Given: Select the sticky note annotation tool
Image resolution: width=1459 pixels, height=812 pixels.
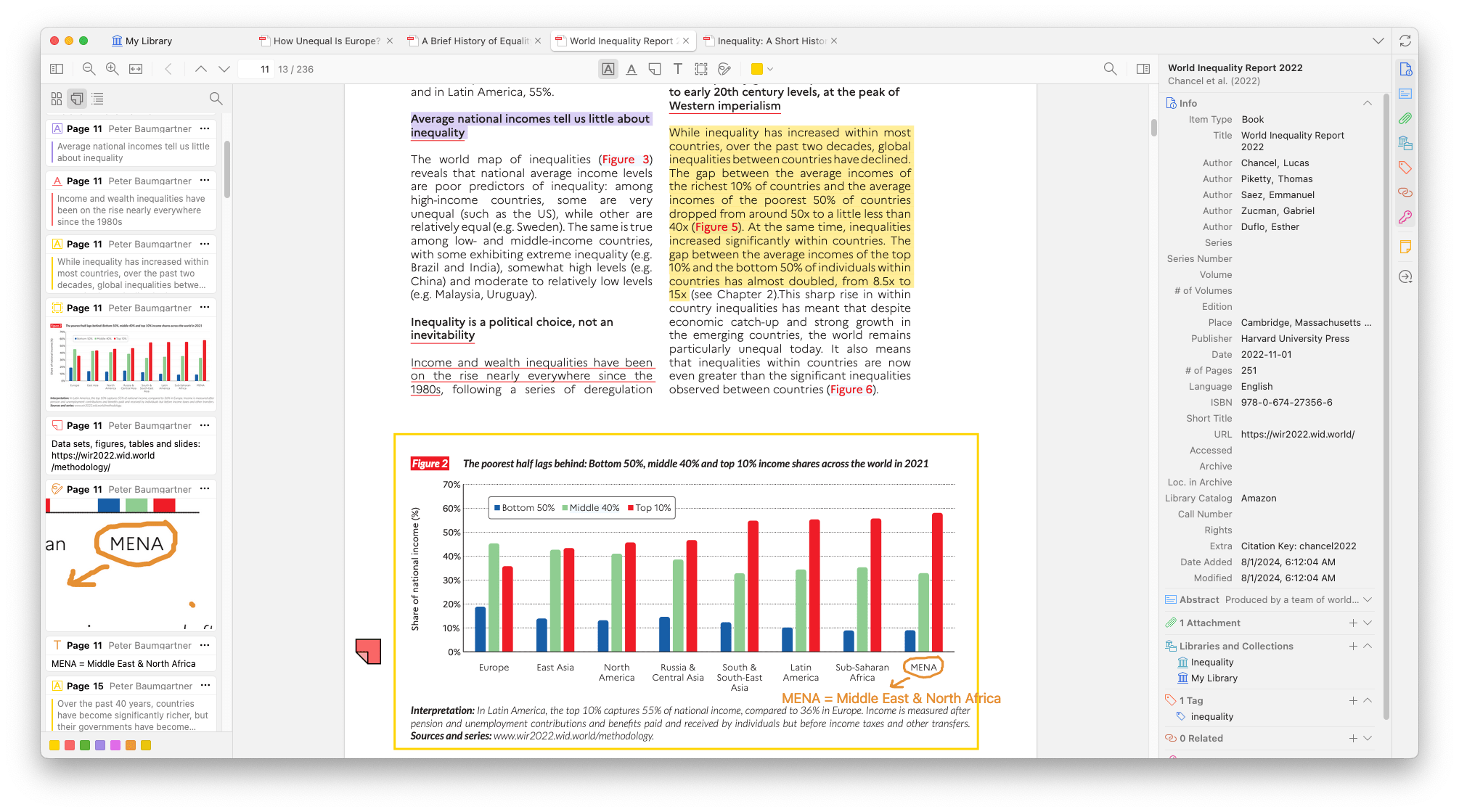Looking at the screenshot, I should (x=655, y=69).
